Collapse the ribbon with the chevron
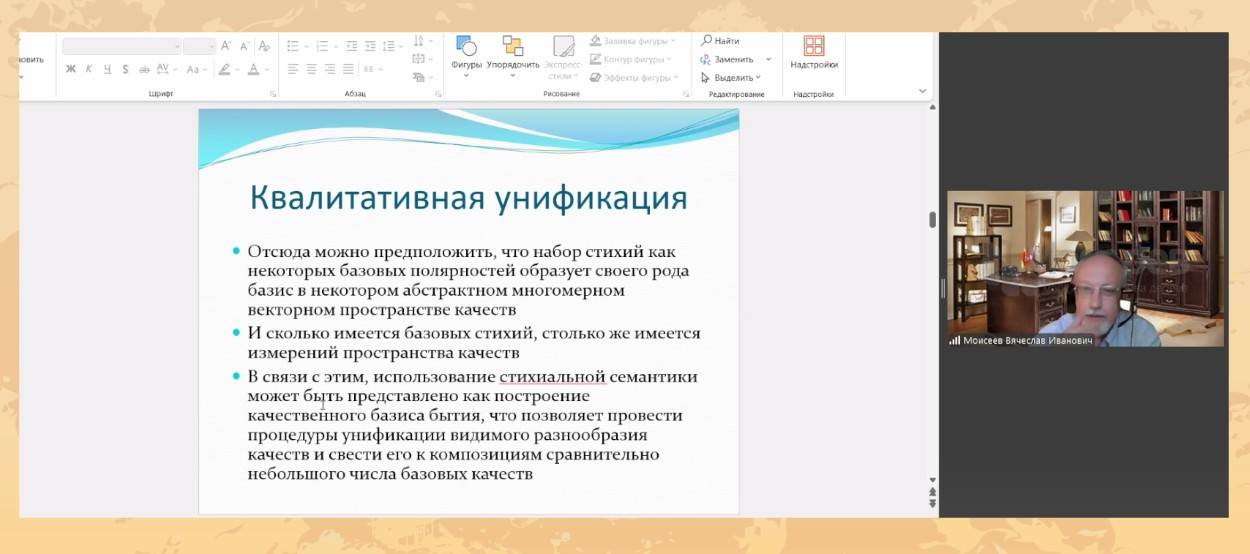This screenshot has width=1250, height=554. (923, 91)
